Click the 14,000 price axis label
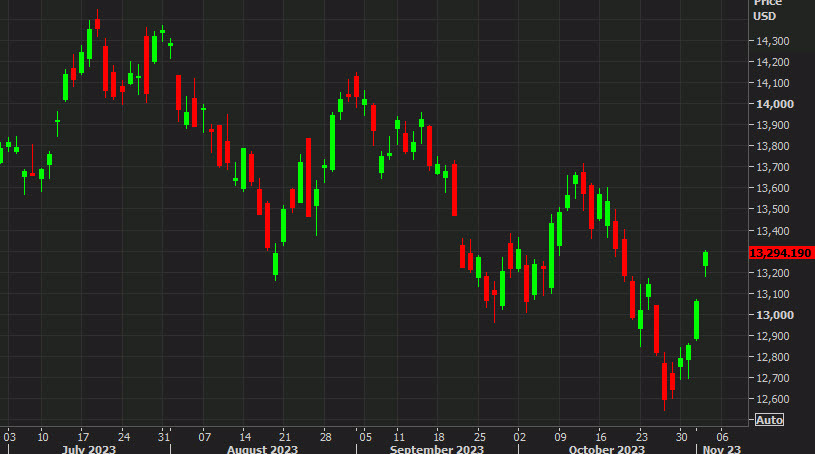 click(x=774, y=104)
